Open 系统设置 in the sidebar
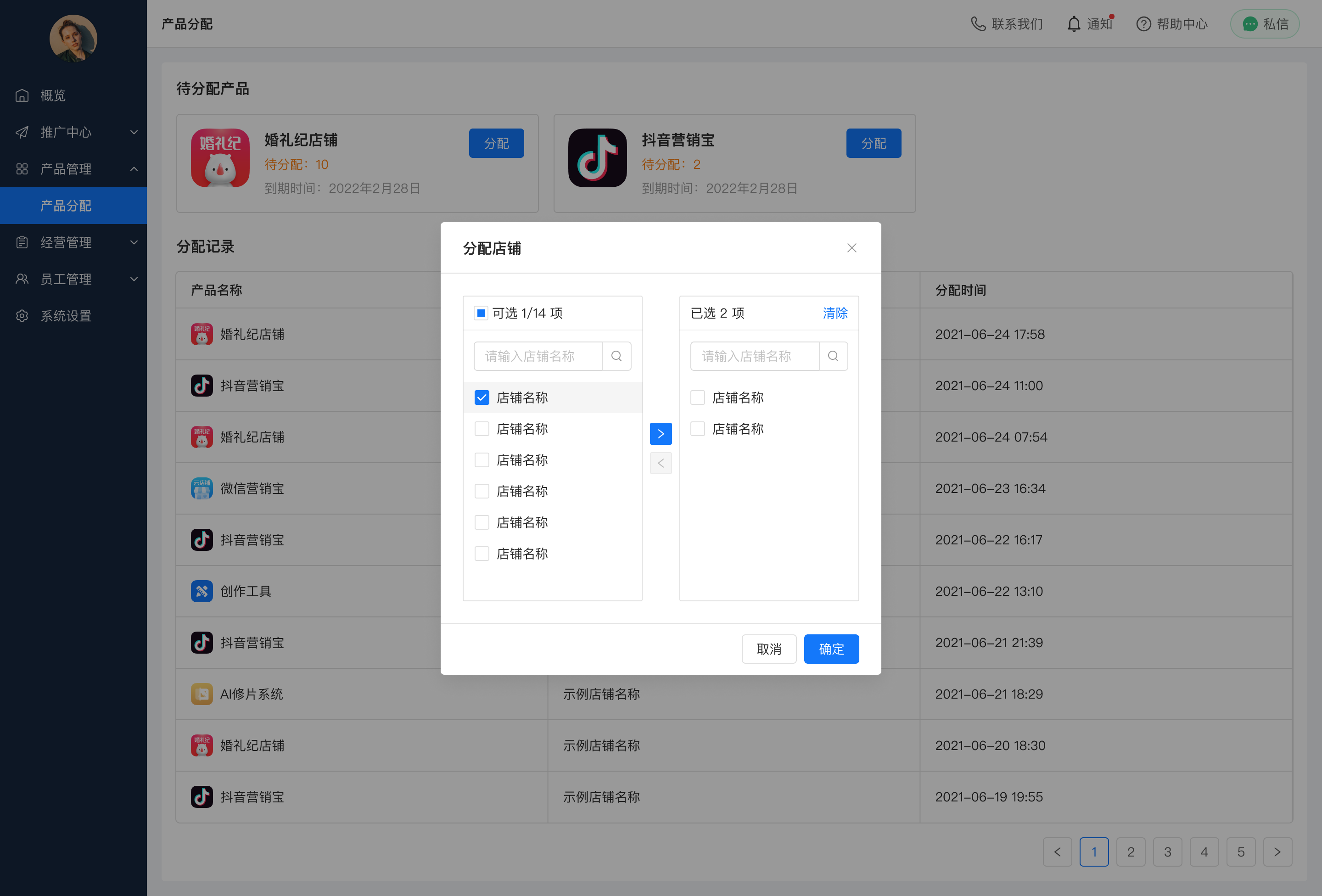 pos(66,316)
